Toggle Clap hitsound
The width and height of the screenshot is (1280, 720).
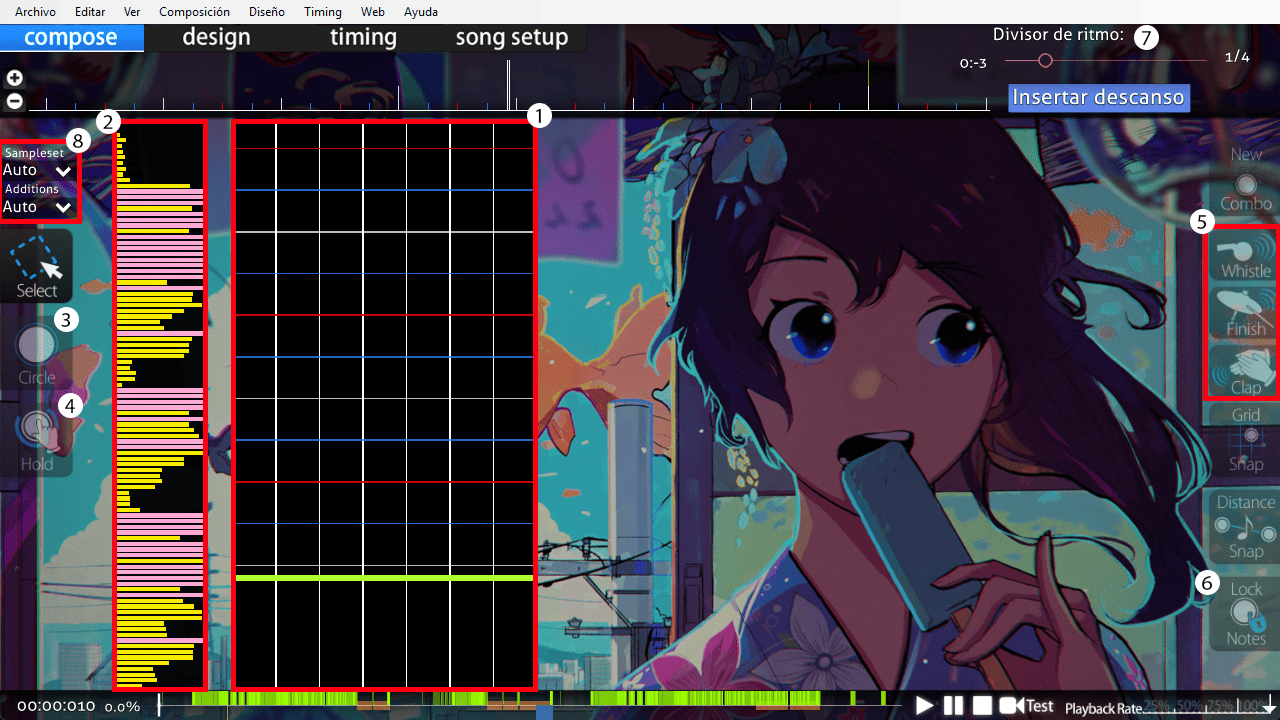pyautogui.click(x=1245, y=371)
